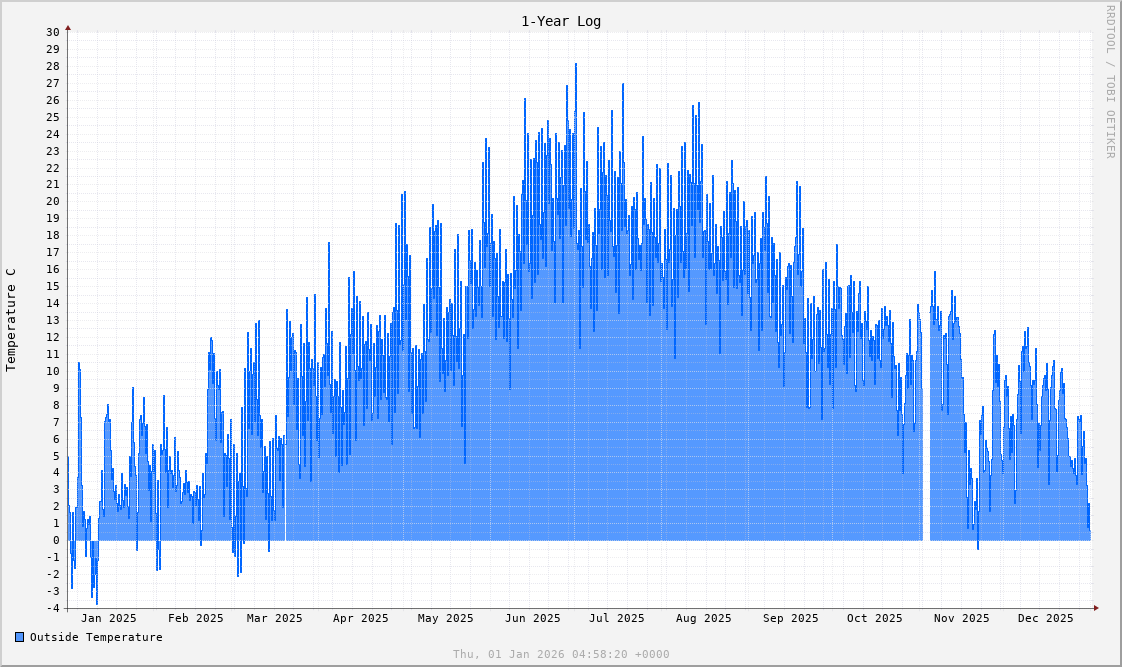Pick the "Aug 2025" month label
The image size is (1122, 667).
(x=703, y=618)
